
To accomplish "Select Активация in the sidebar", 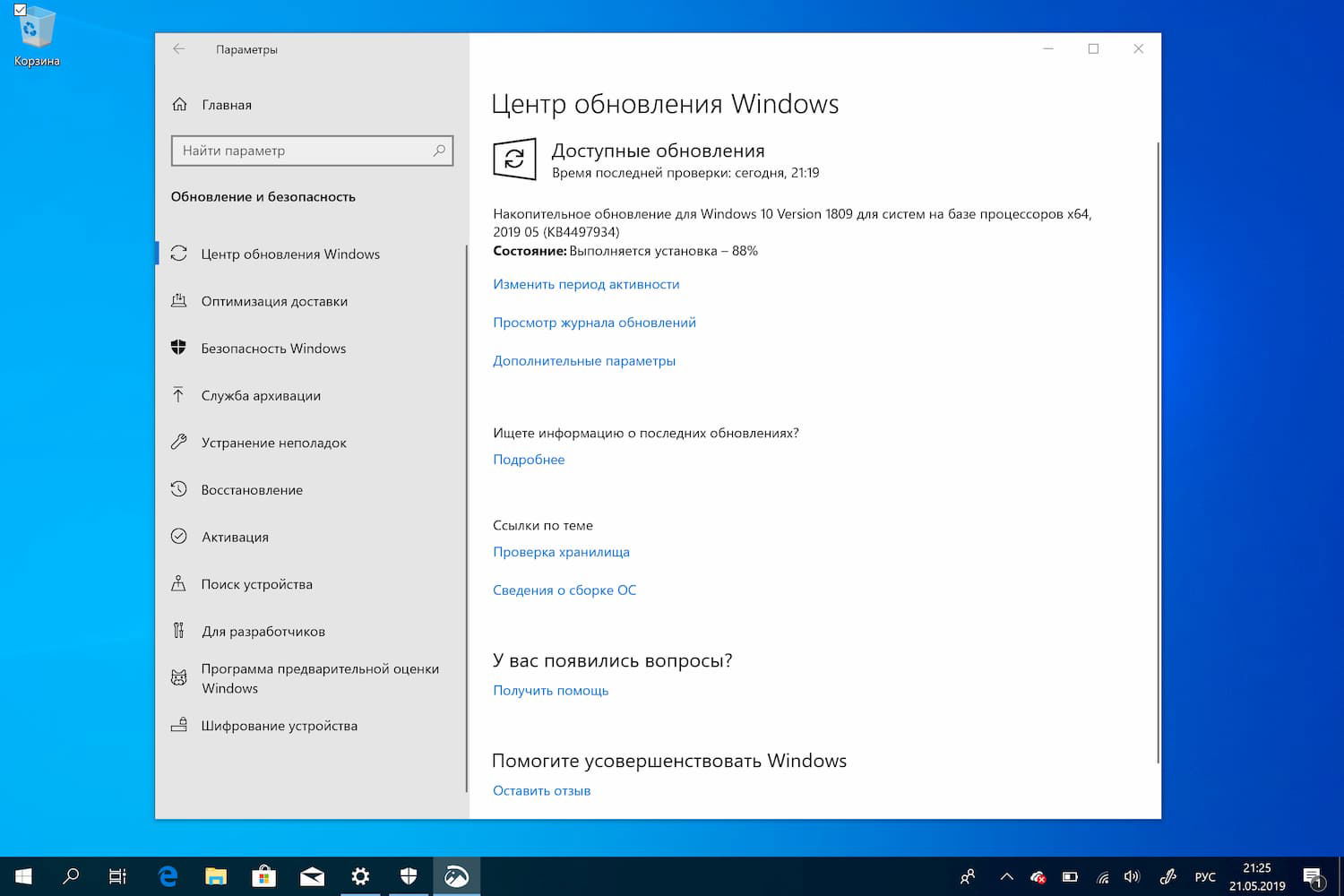I will coord(234,537).
